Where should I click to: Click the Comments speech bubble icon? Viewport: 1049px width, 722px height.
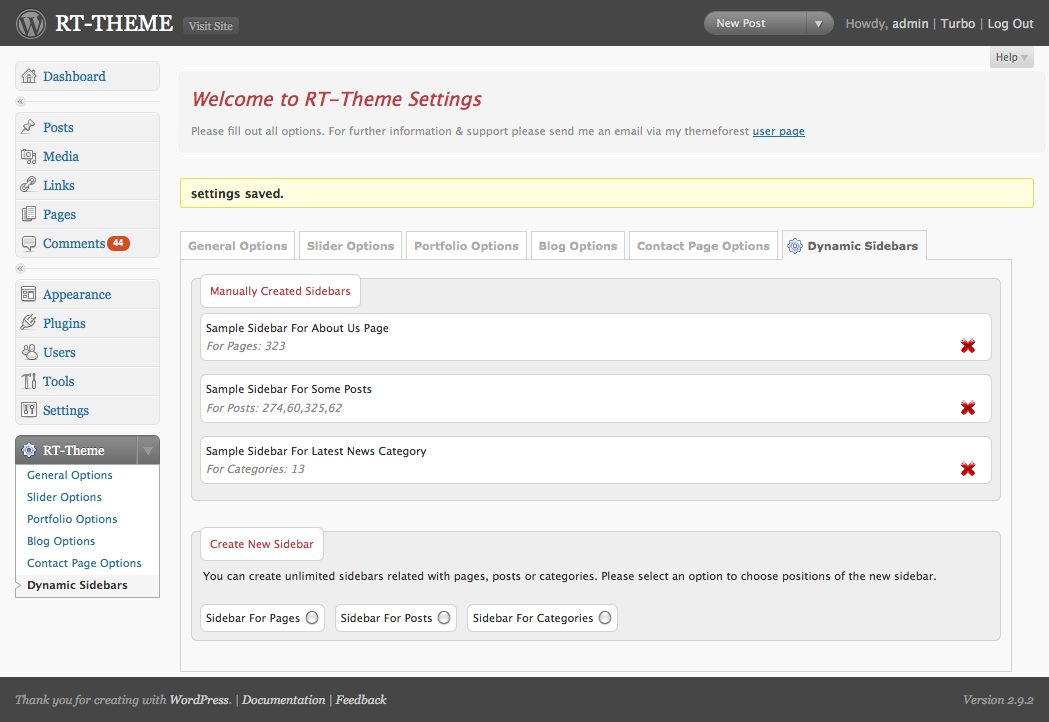coord(28,243)
